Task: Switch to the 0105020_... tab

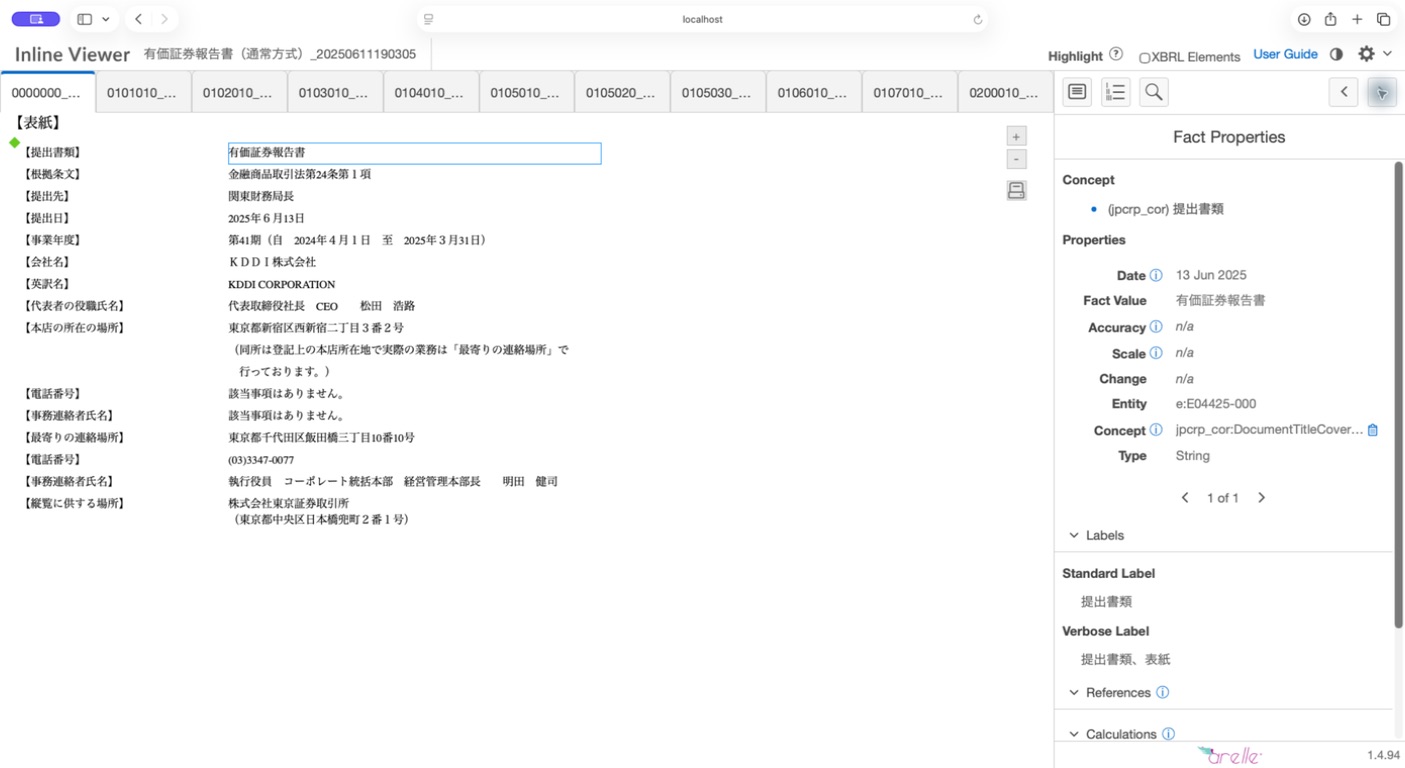Action: click(x=622, y=93)
